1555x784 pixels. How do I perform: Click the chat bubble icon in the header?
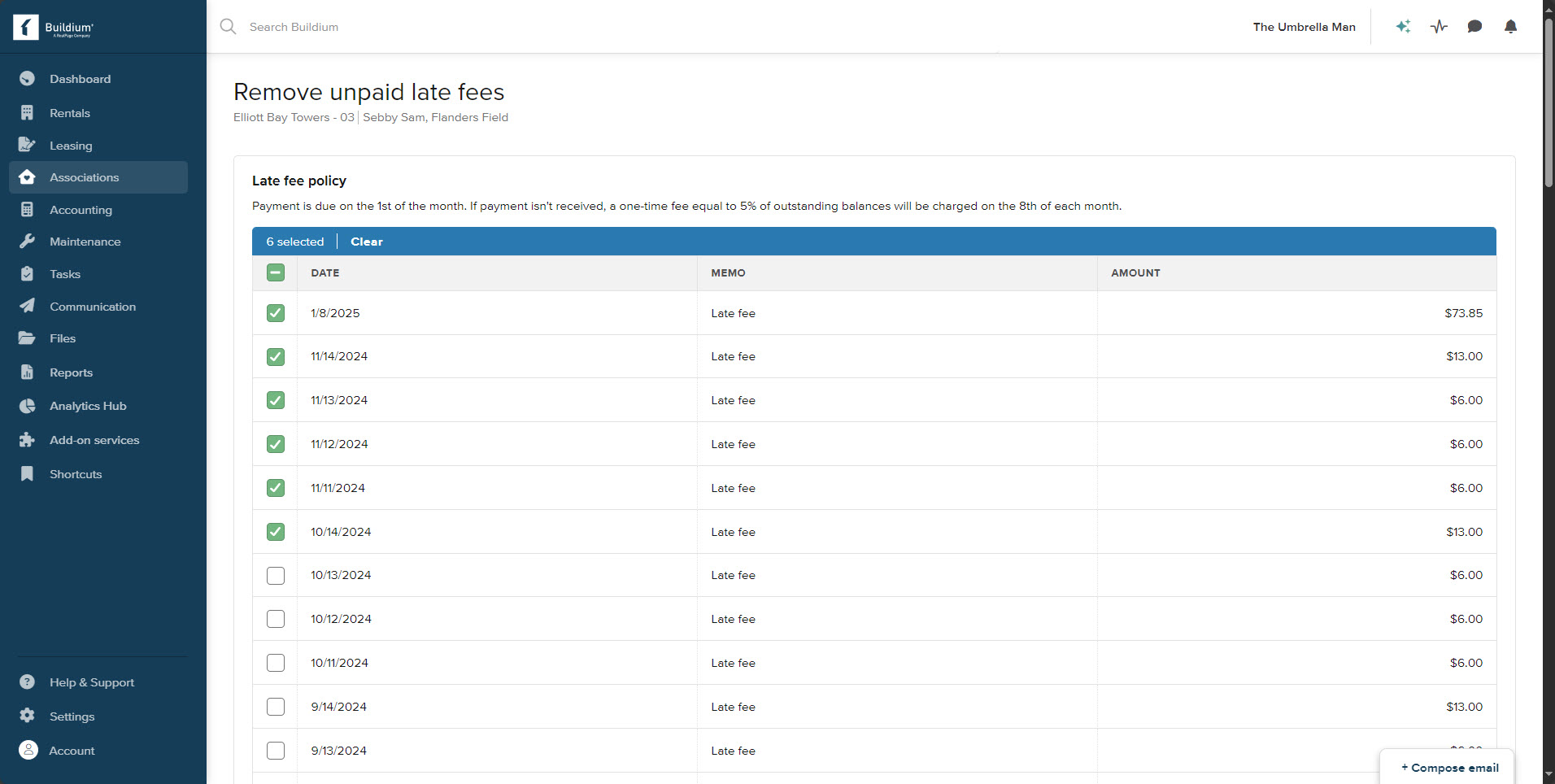(x=1474, y=27)
